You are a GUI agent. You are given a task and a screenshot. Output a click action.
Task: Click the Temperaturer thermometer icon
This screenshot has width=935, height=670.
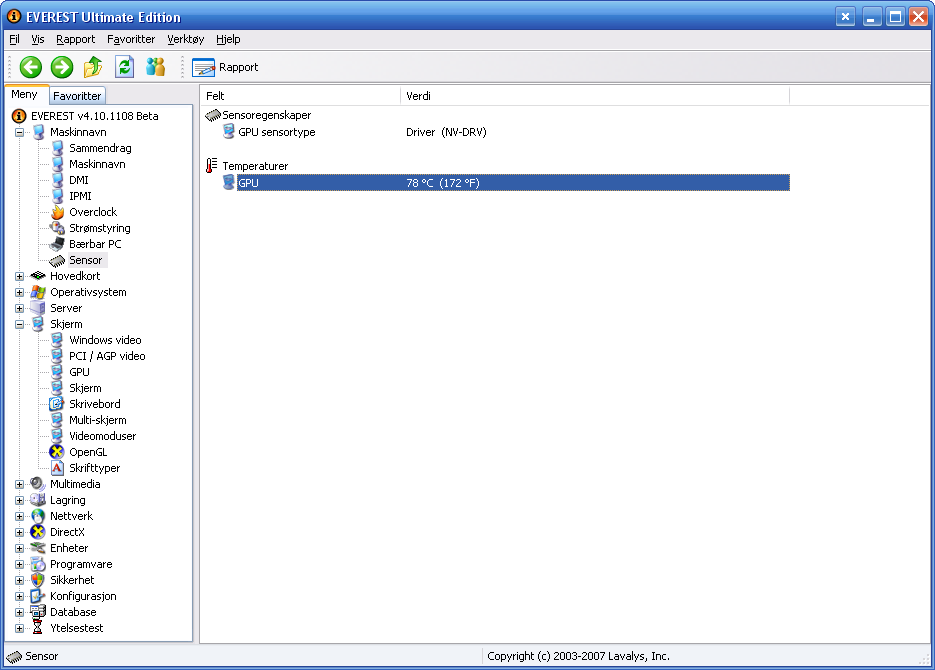click(212, 166)
